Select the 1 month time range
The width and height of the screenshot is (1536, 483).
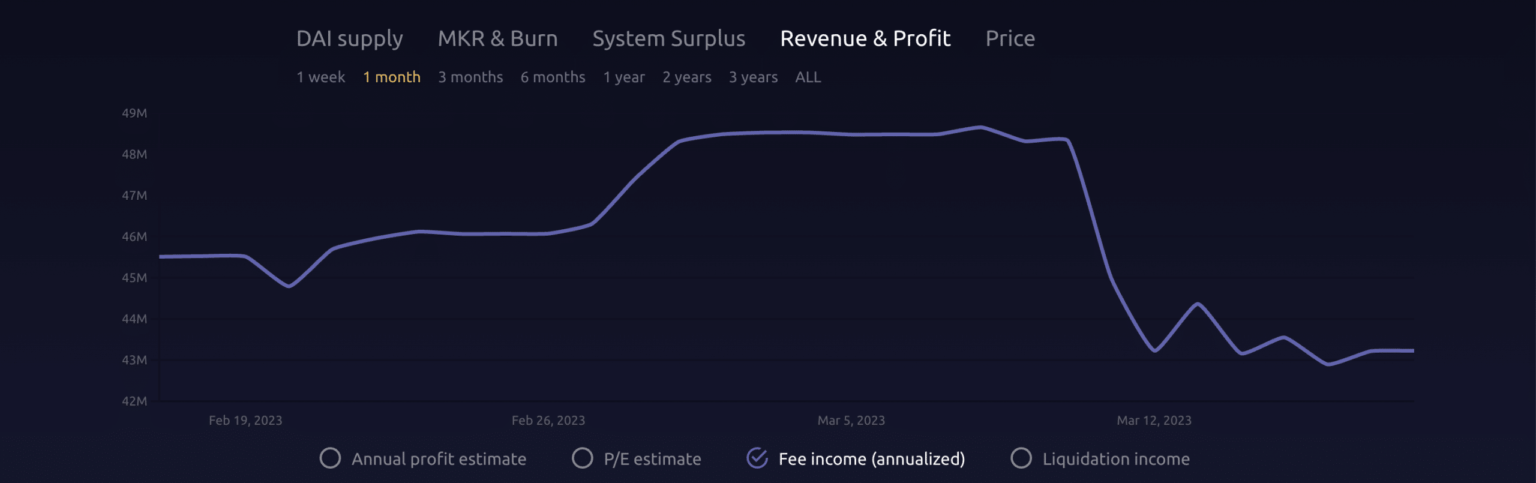point(391,77)
